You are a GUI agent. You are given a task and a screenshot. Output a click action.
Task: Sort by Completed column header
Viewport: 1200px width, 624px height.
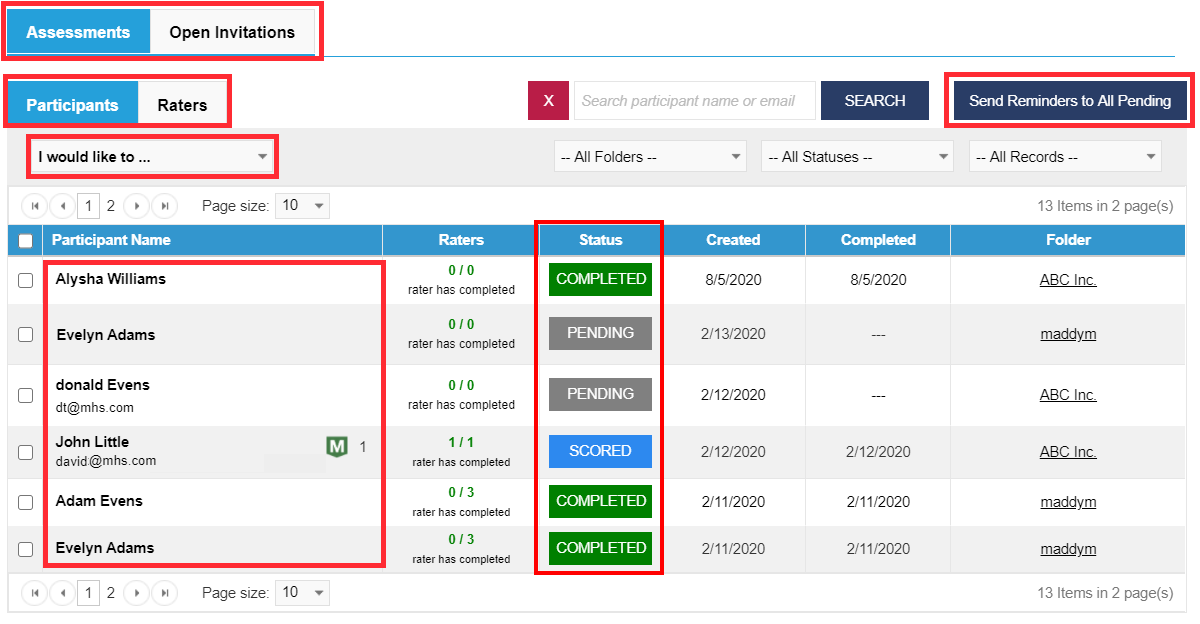[878, 240]
